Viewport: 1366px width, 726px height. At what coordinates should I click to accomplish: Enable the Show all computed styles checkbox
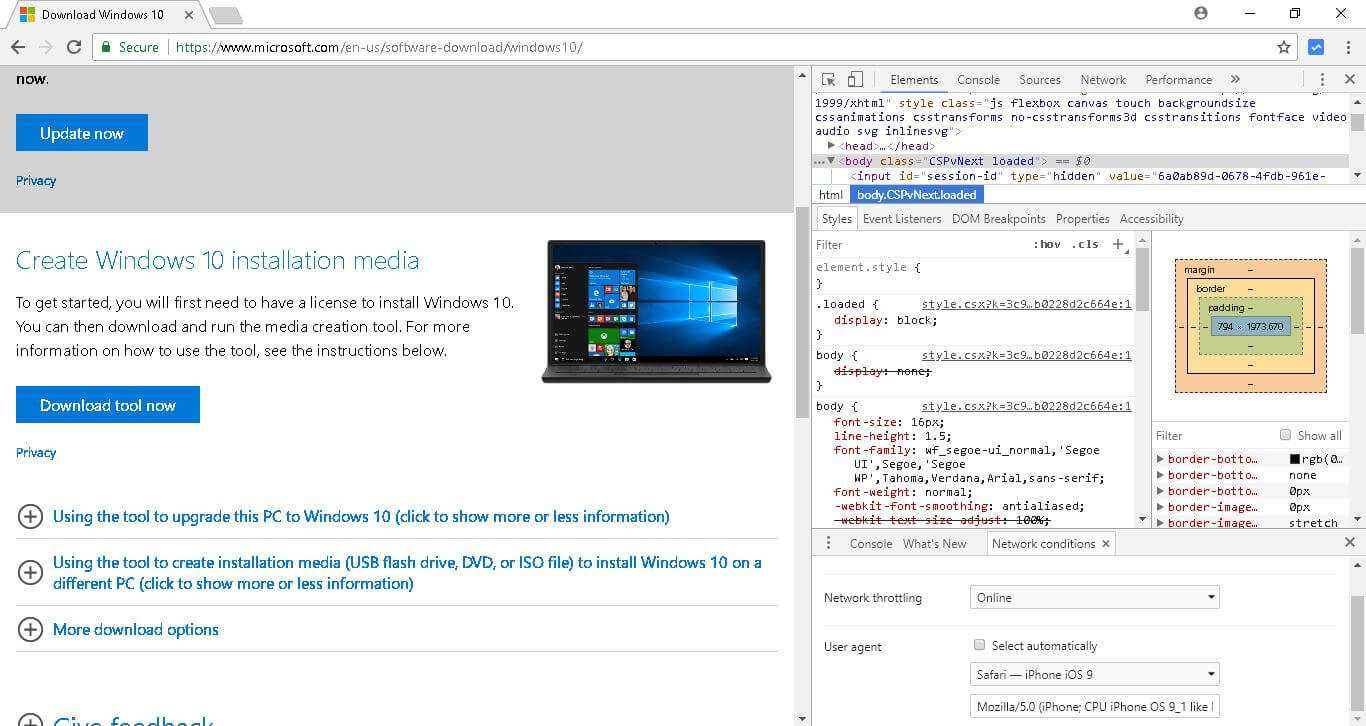click(x=1285, y=435)
